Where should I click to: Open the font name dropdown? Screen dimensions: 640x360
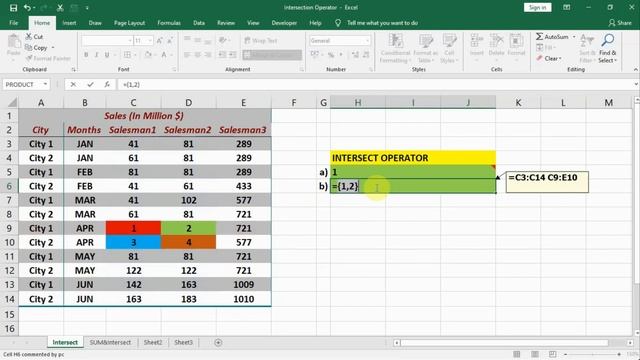[130, 40]
